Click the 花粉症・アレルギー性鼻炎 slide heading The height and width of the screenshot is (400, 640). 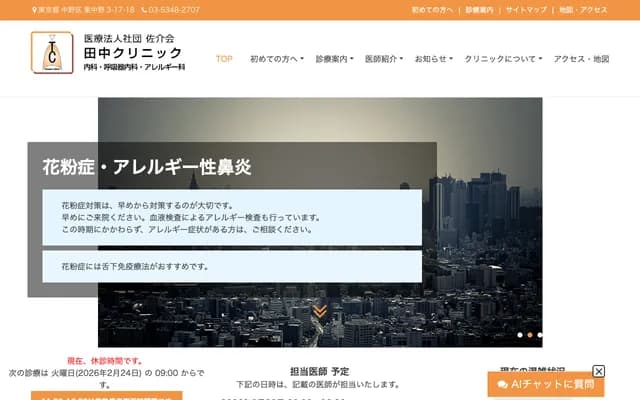click(147, 166)
